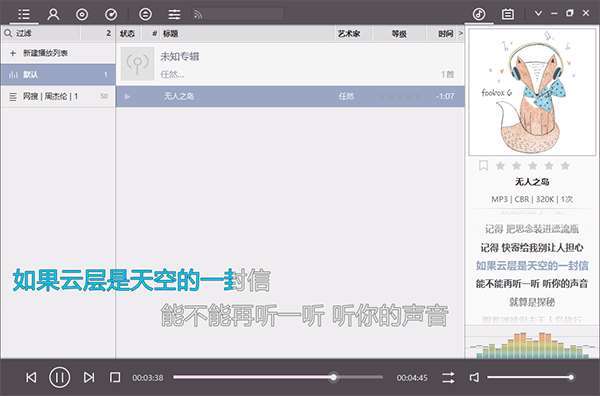Click the lyric line 能不能再听一听 听你的声音
This screenshot has height=396, width=600.
coord(532,284)
